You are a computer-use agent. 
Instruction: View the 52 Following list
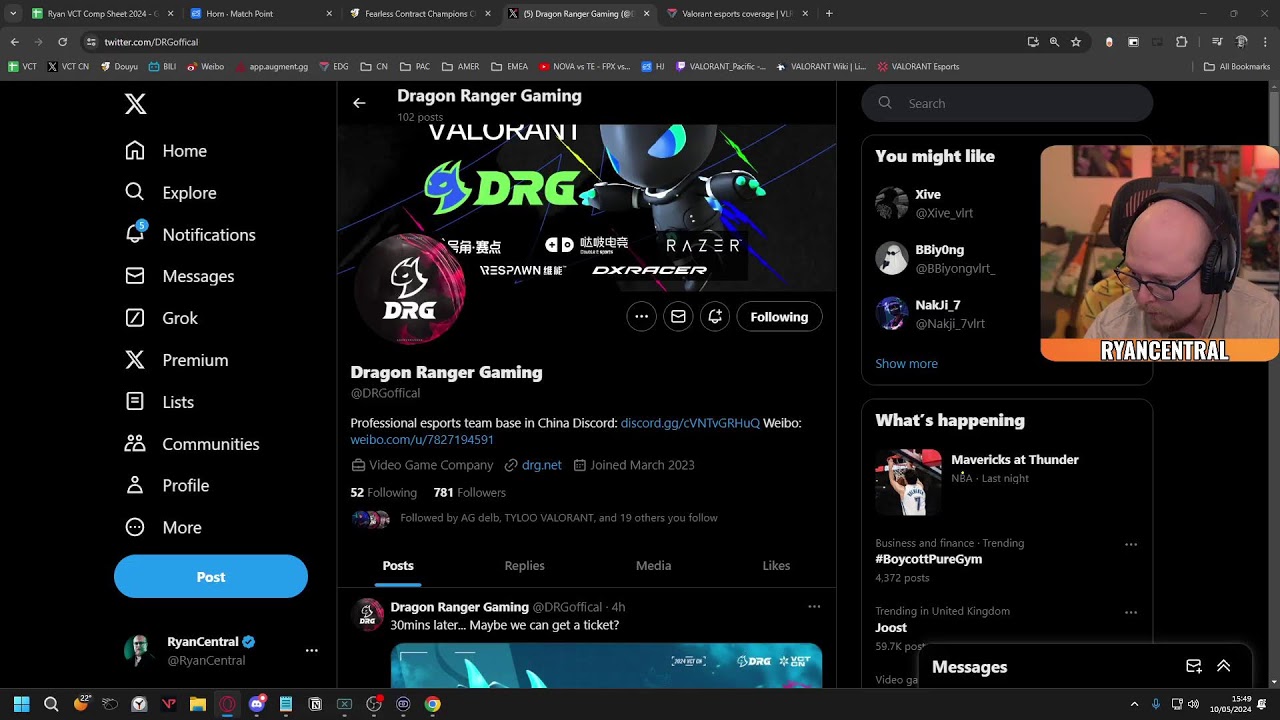click(x=383, y=493)
